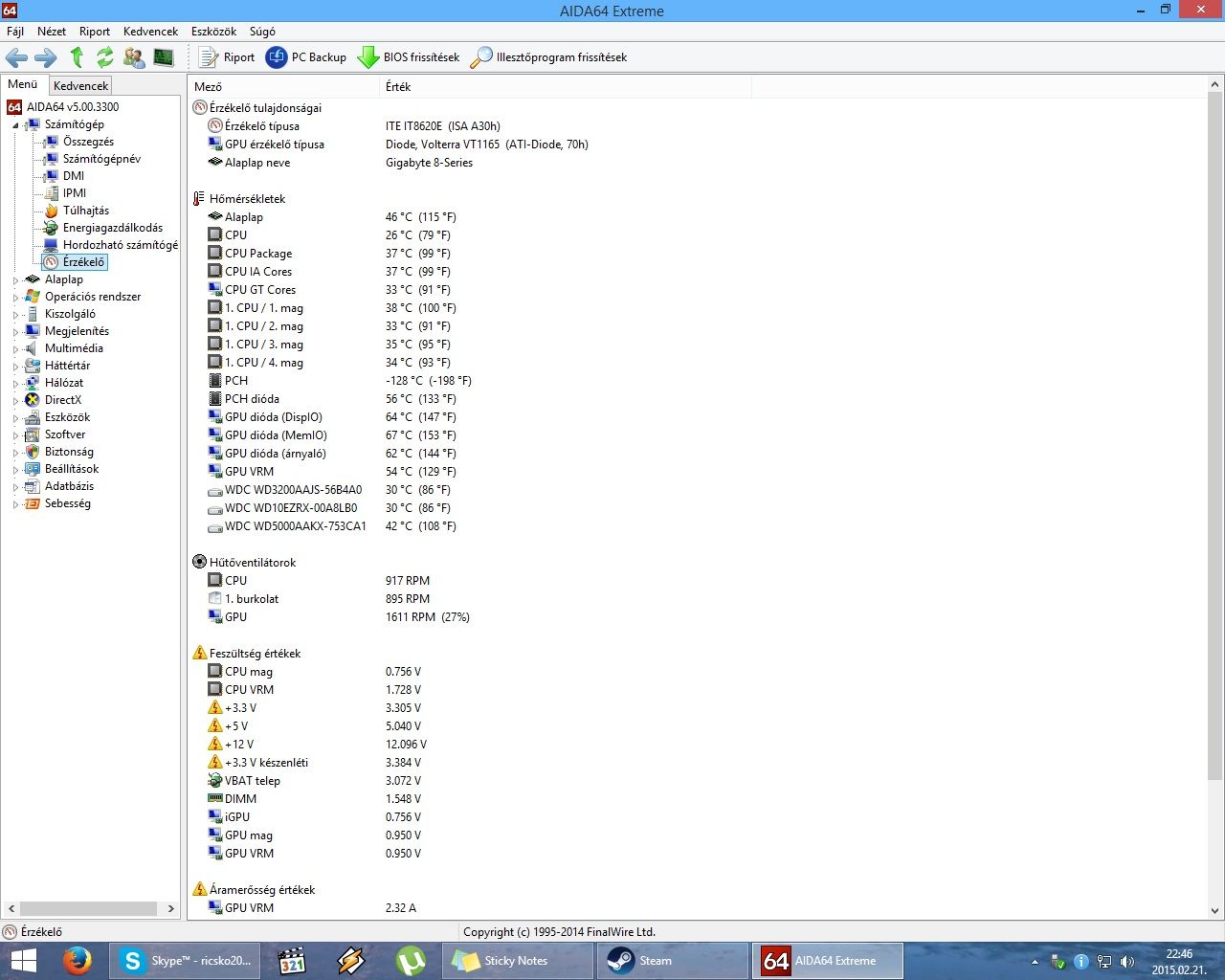This screenshot has width=1225, height=980.
Task: Select Érzékelő in the tree
Action: tap(83, 262)
